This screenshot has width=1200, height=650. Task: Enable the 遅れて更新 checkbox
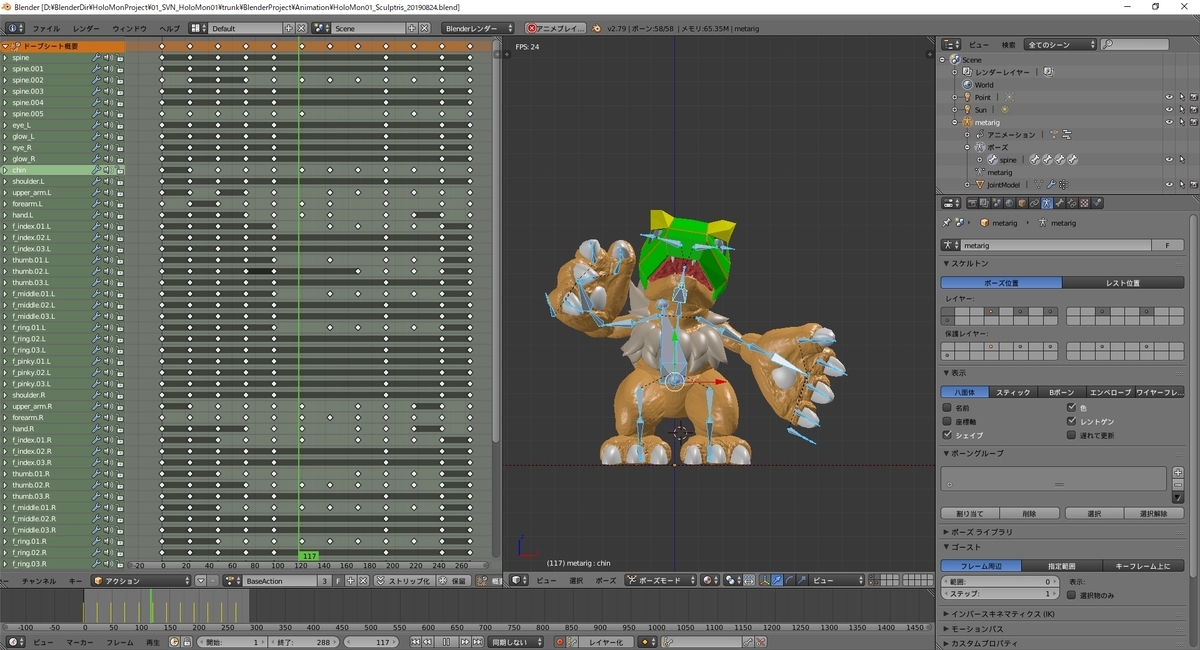coord(1072,436)
